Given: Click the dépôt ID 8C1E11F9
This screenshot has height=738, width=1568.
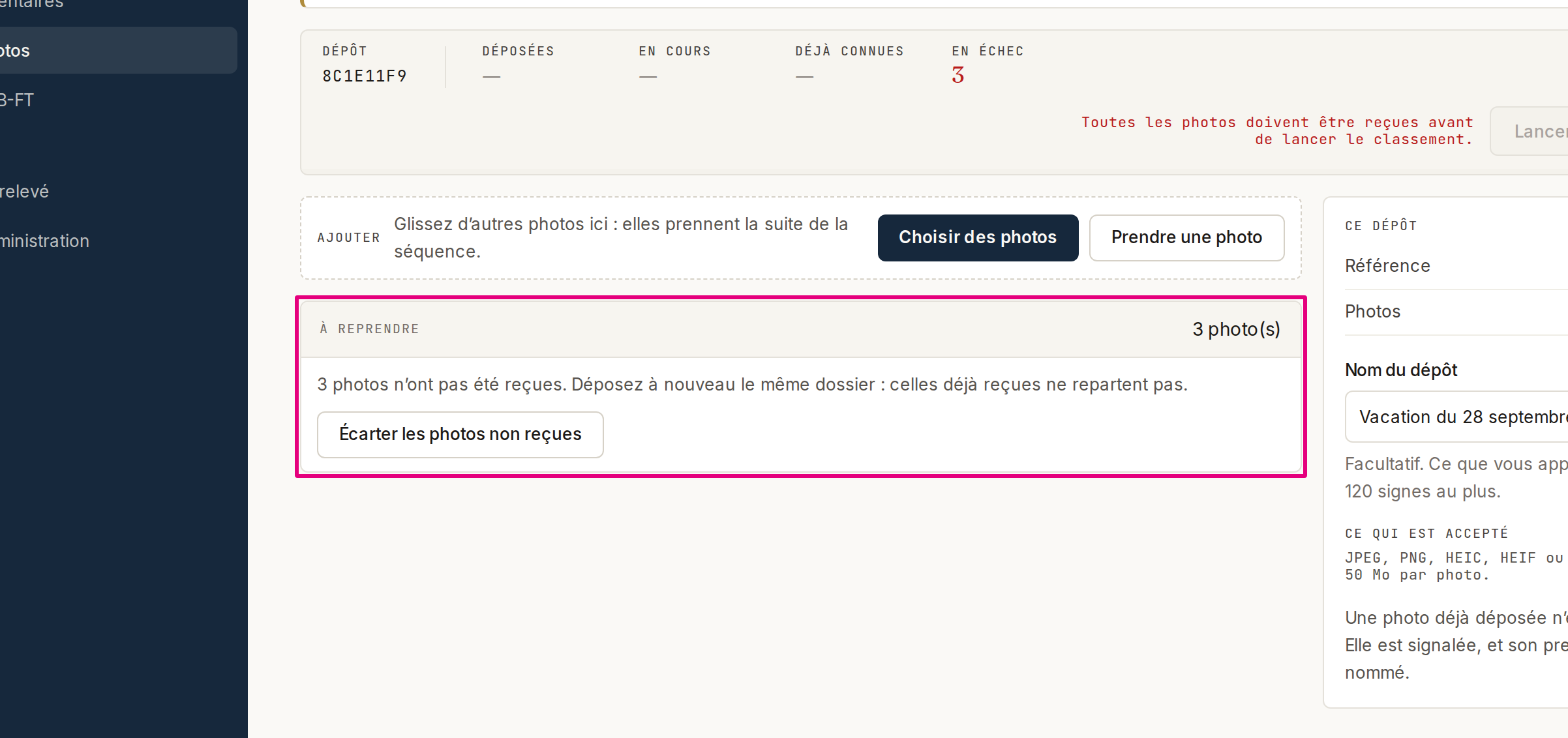Looking at the screenshot, I should point(365,76).
